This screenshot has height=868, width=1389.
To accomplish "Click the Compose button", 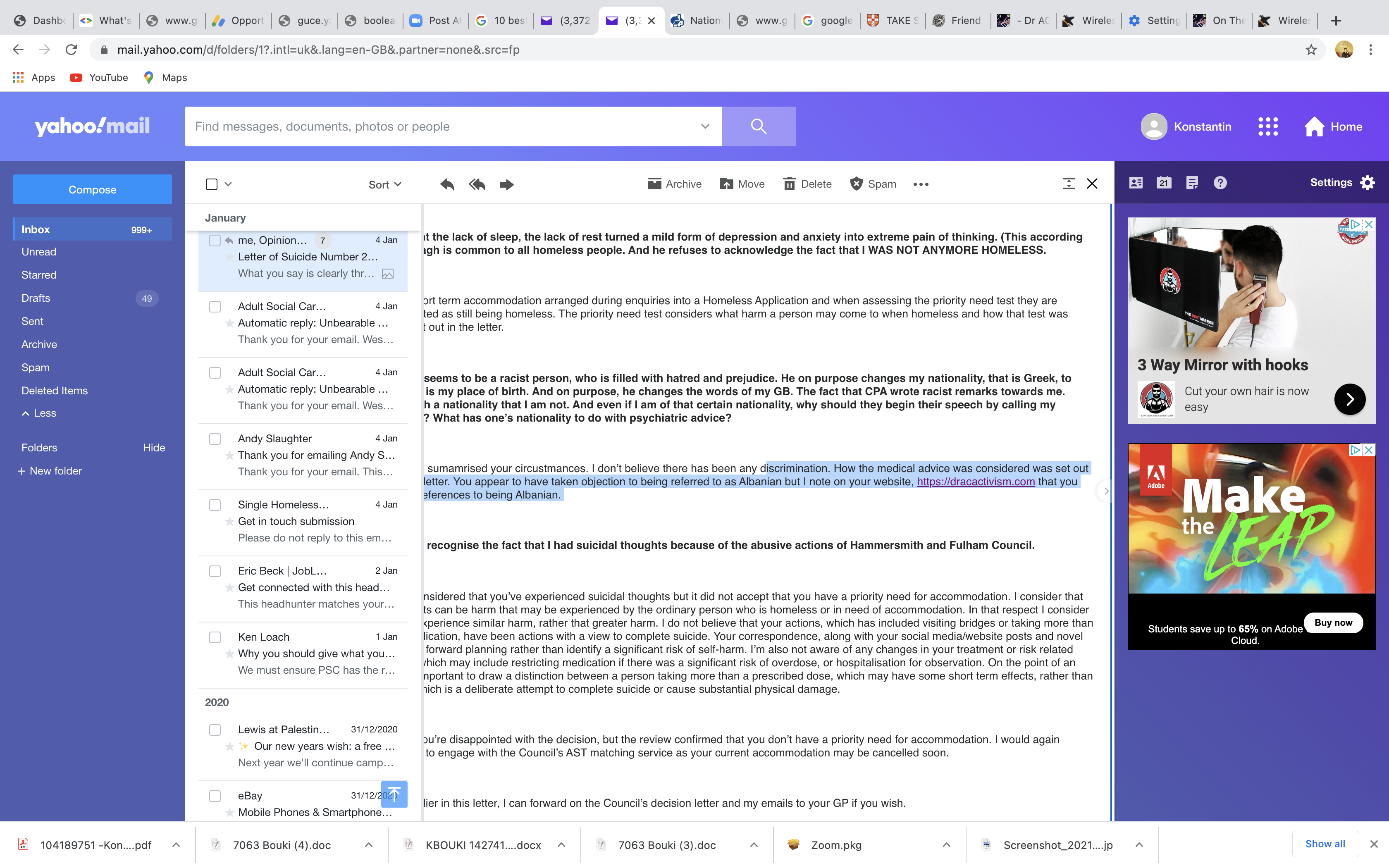I will pyautogui.click(x=93, y=189).
